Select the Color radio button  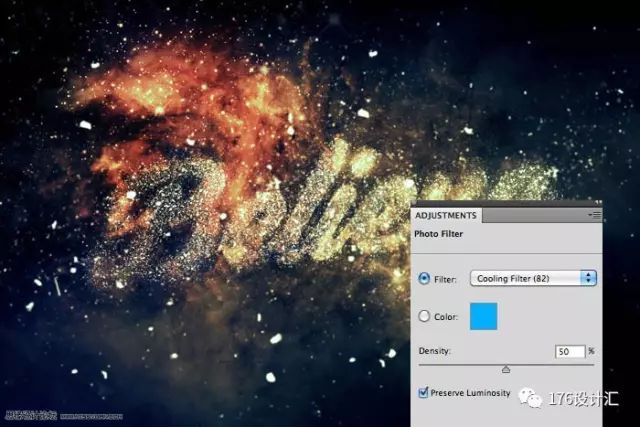click(425, 317)
